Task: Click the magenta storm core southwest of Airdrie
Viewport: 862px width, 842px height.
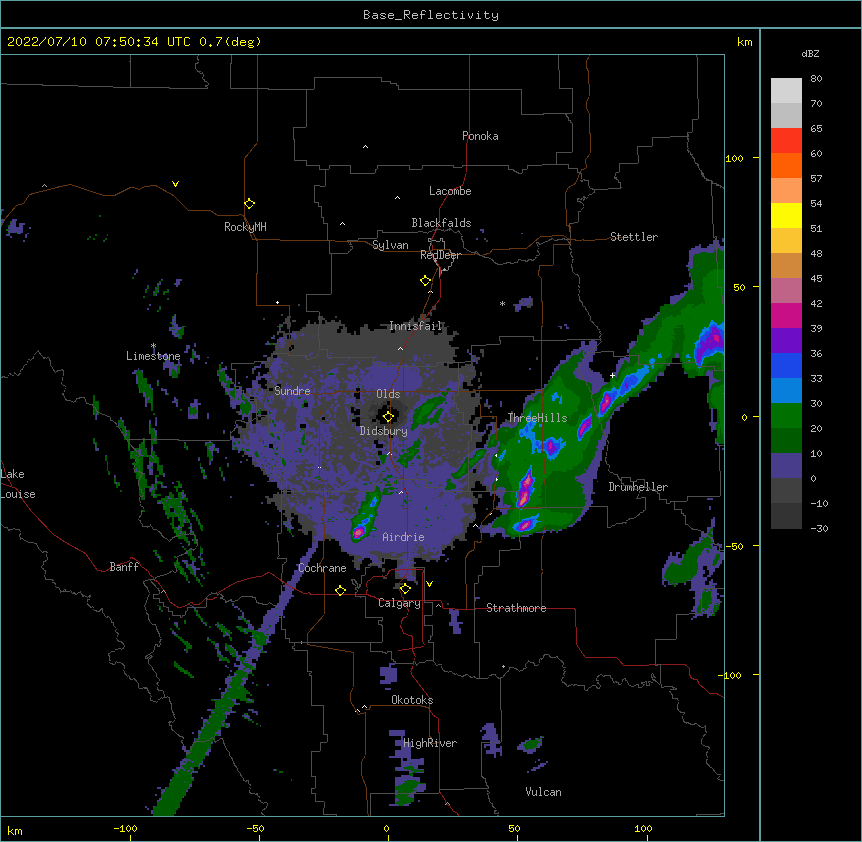Action: pyautogui.click(x=359, y=531)
